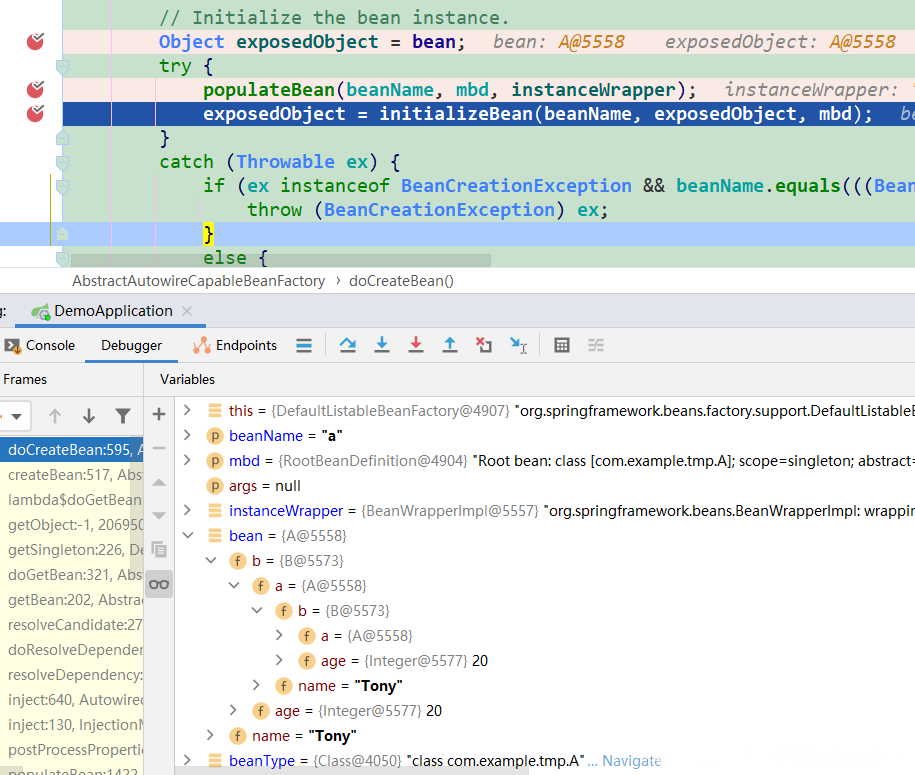Close the DemoApplication debug tab
The image size is (915, 775).
[187, 311]
